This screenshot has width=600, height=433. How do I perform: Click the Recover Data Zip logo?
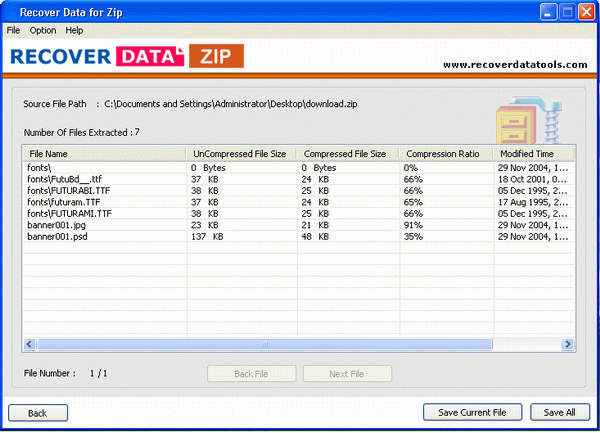pos(126,56)
